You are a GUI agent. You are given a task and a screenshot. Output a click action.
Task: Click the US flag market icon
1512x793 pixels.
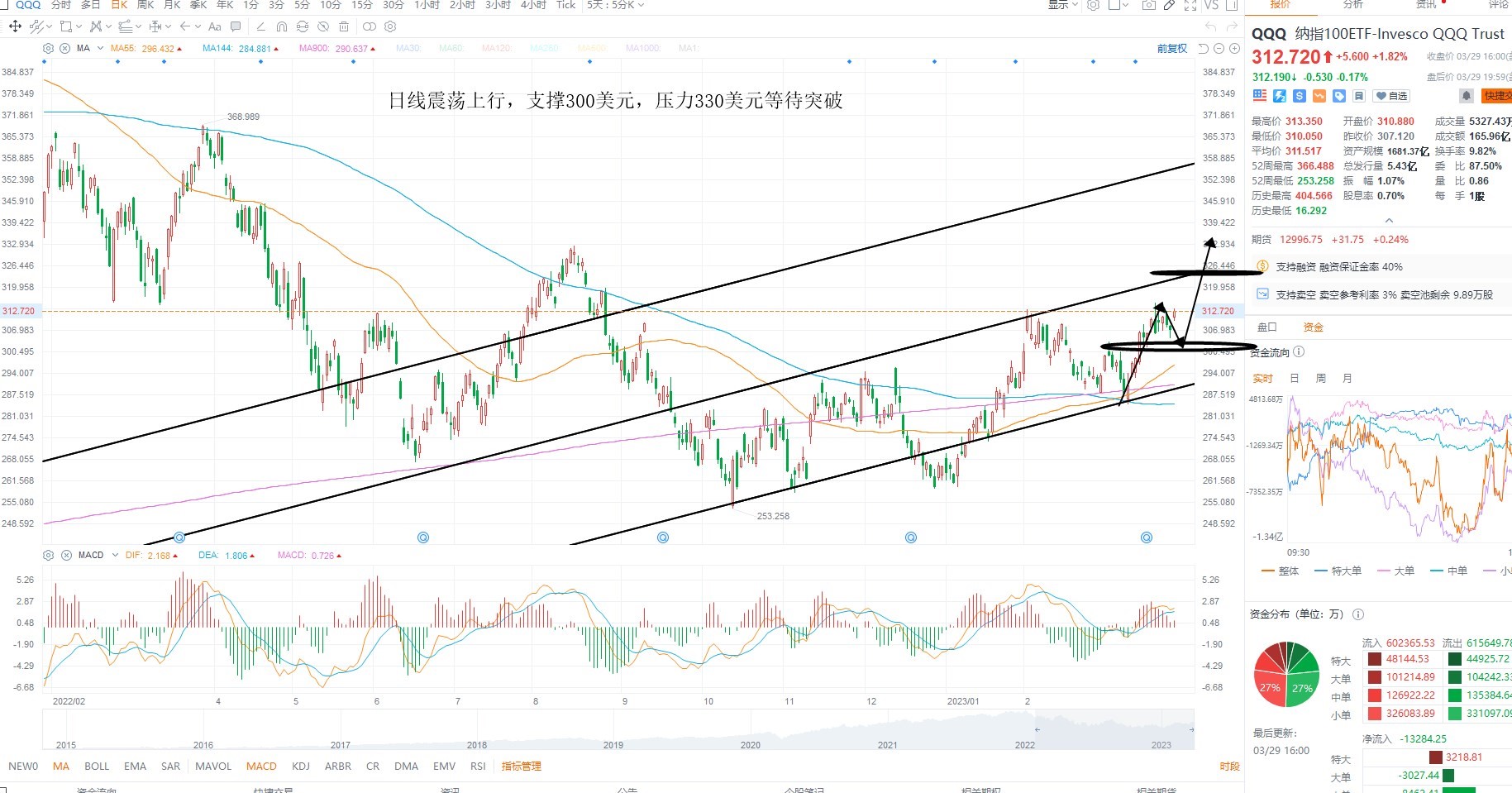coord(1260,96)
